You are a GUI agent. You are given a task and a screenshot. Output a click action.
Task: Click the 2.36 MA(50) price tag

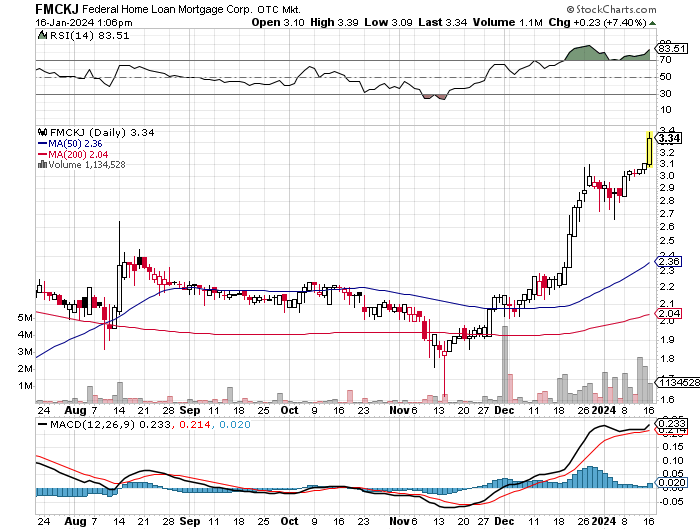tap(669, 261)
